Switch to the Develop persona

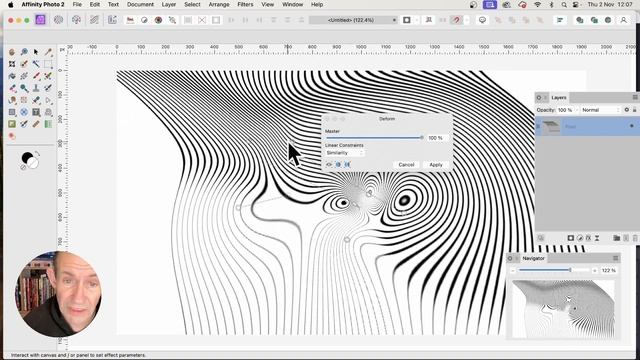click(76, 20)
